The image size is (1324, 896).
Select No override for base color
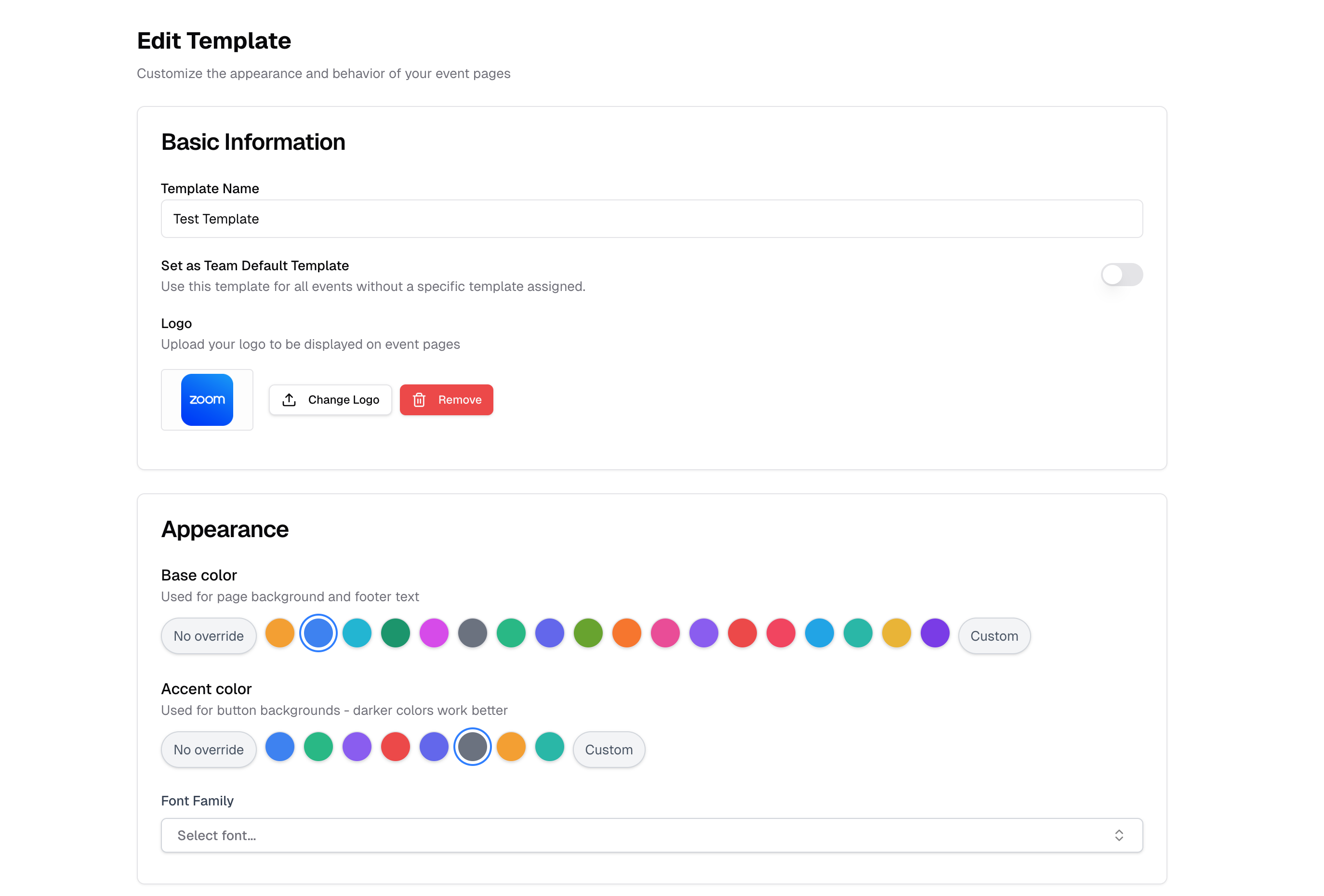click(209, 636)
